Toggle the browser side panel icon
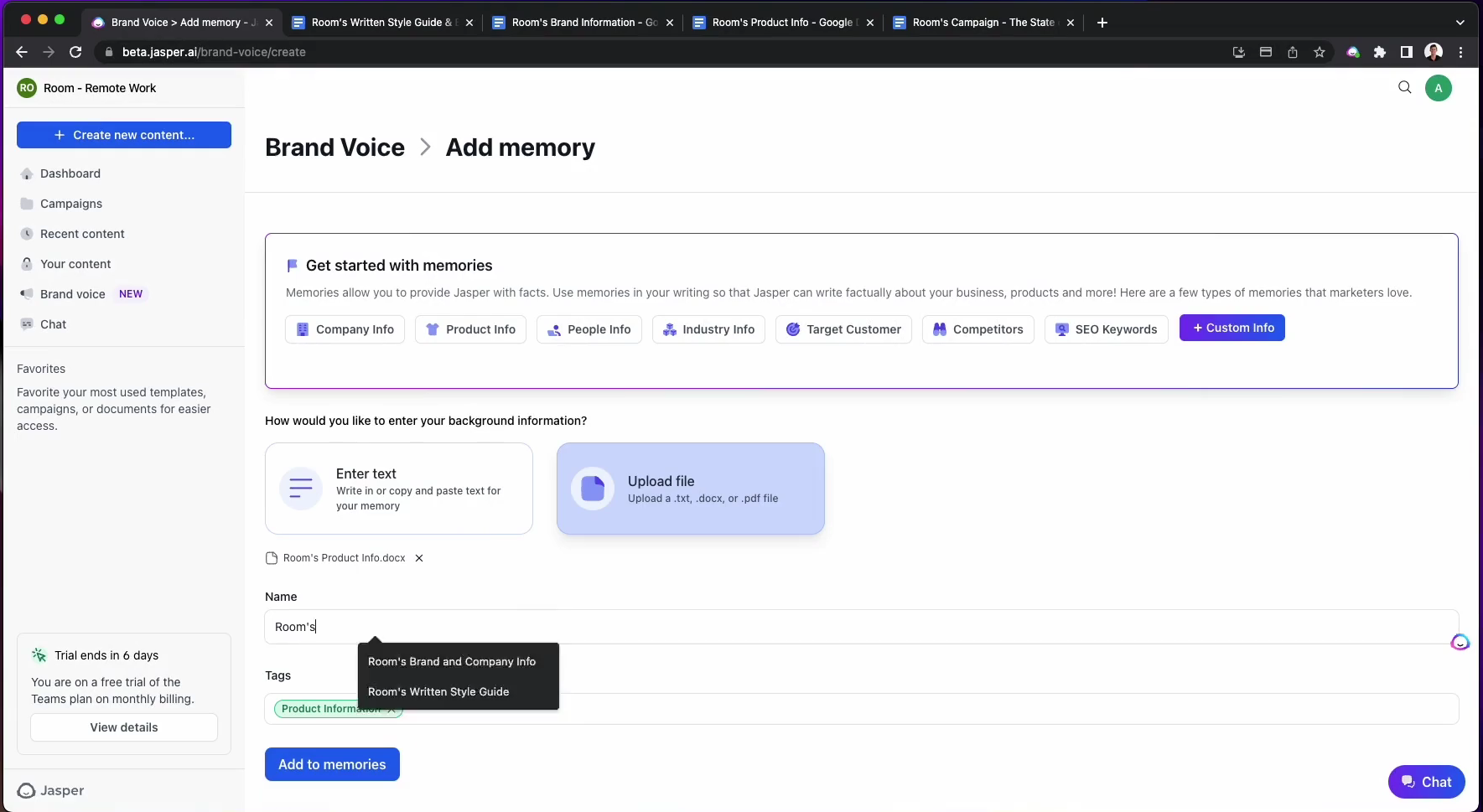The width and height of the screenshot is (1483, 812). click(x=1407, y=52)
